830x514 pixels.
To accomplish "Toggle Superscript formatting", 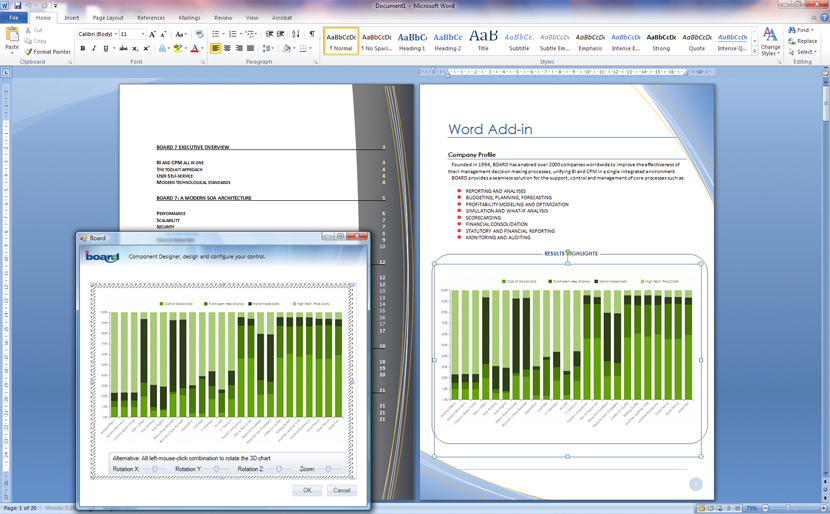I will (147, 48).
